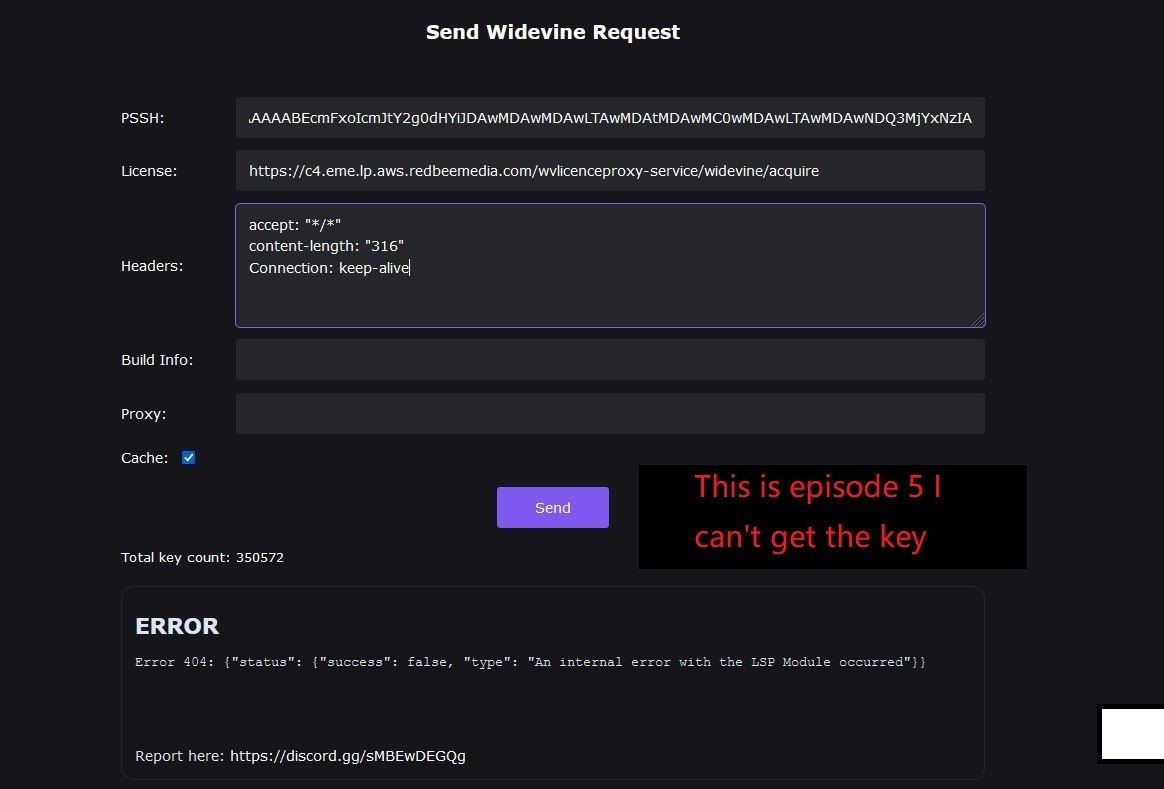The height and width of the screenshot is (789, 1164).
Task: Click the ERROR heading
Action: [x=177, y=626]
